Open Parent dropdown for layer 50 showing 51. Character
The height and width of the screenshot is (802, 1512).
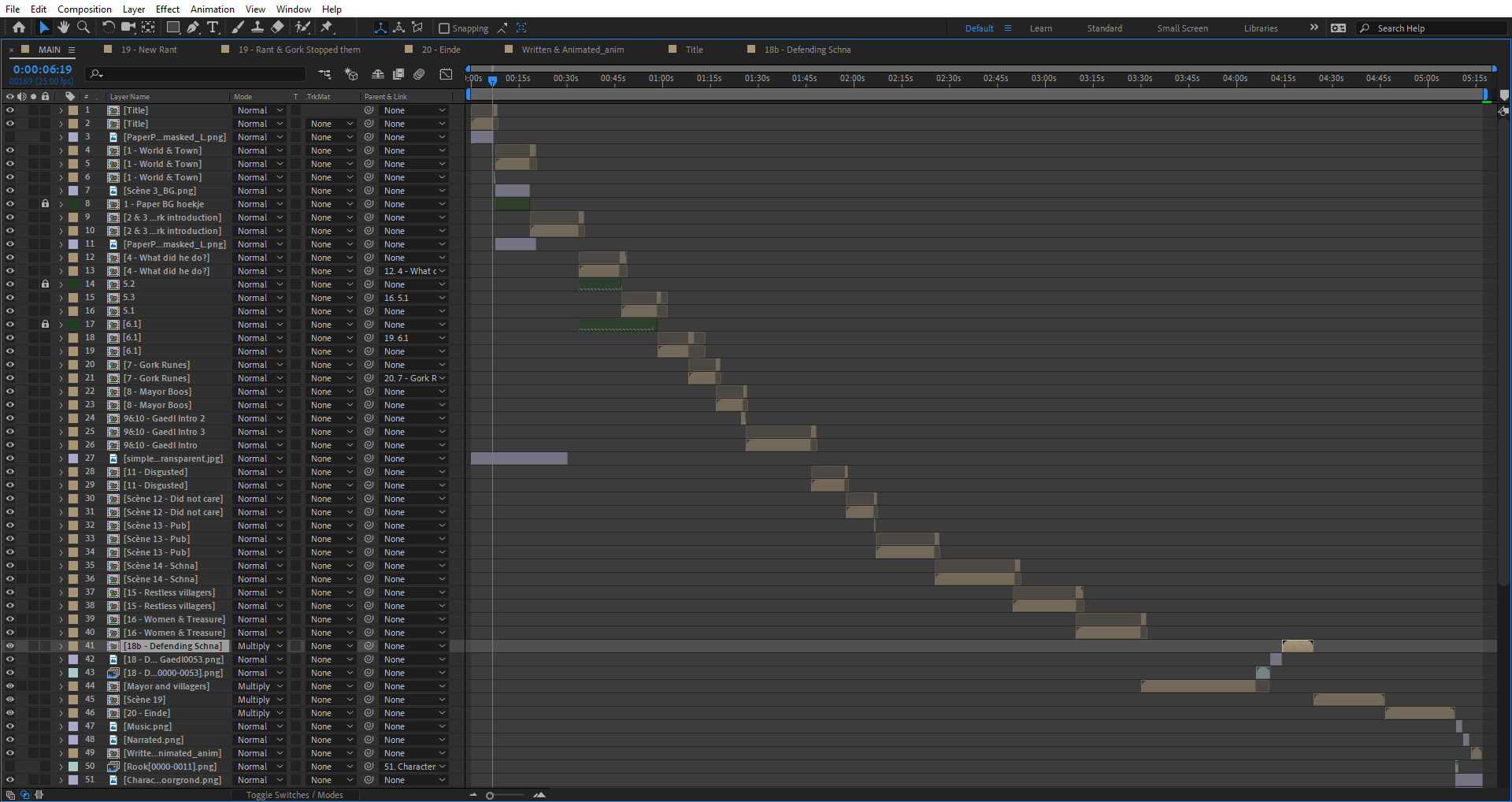tap(414, 767)
